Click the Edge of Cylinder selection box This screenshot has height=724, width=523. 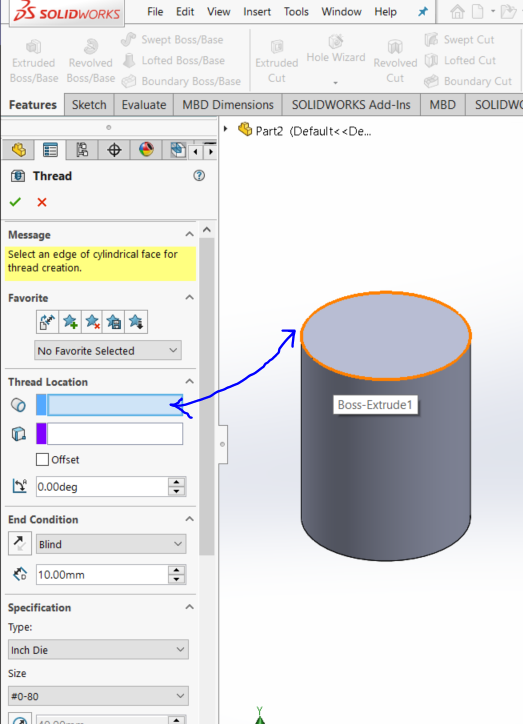115,405
